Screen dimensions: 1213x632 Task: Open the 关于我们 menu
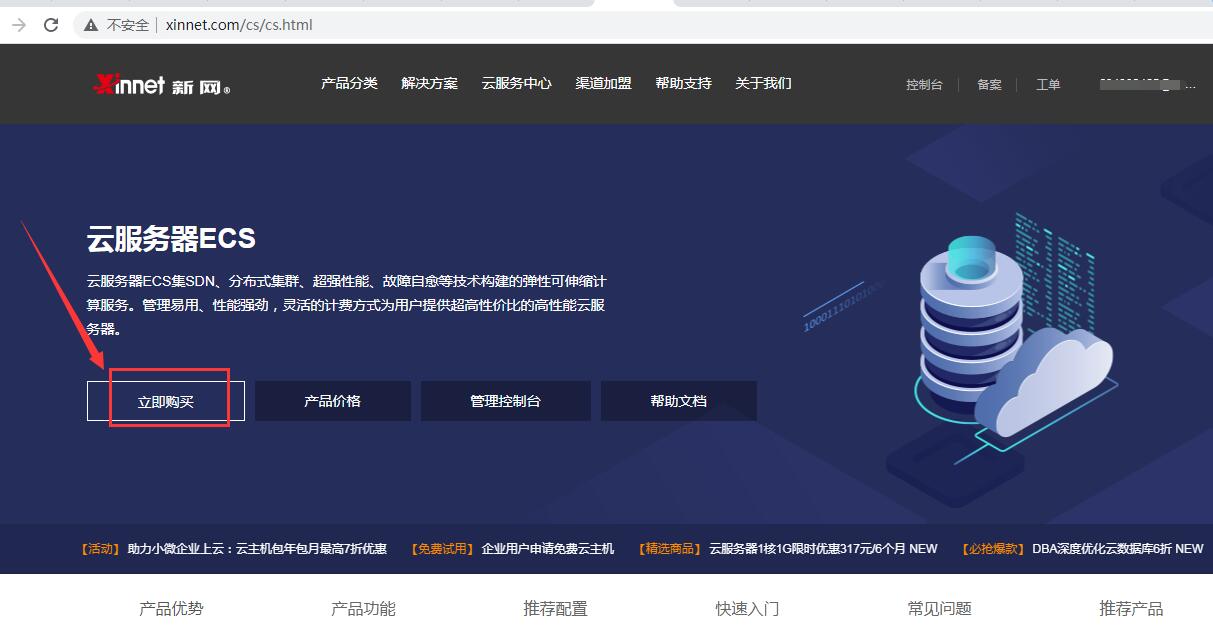[x=763, y=83]
